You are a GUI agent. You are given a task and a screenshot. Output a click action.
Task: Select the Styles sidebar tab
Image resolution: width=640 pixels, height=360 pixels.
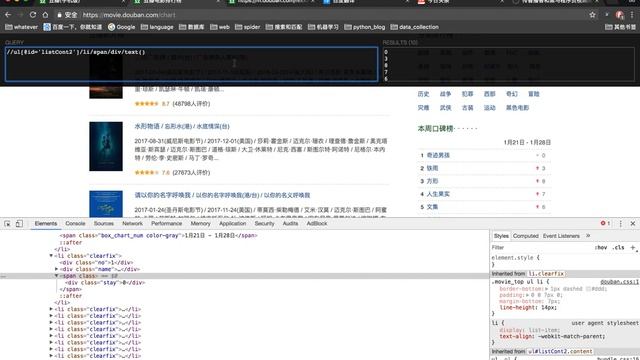click(x=501, y=236)
